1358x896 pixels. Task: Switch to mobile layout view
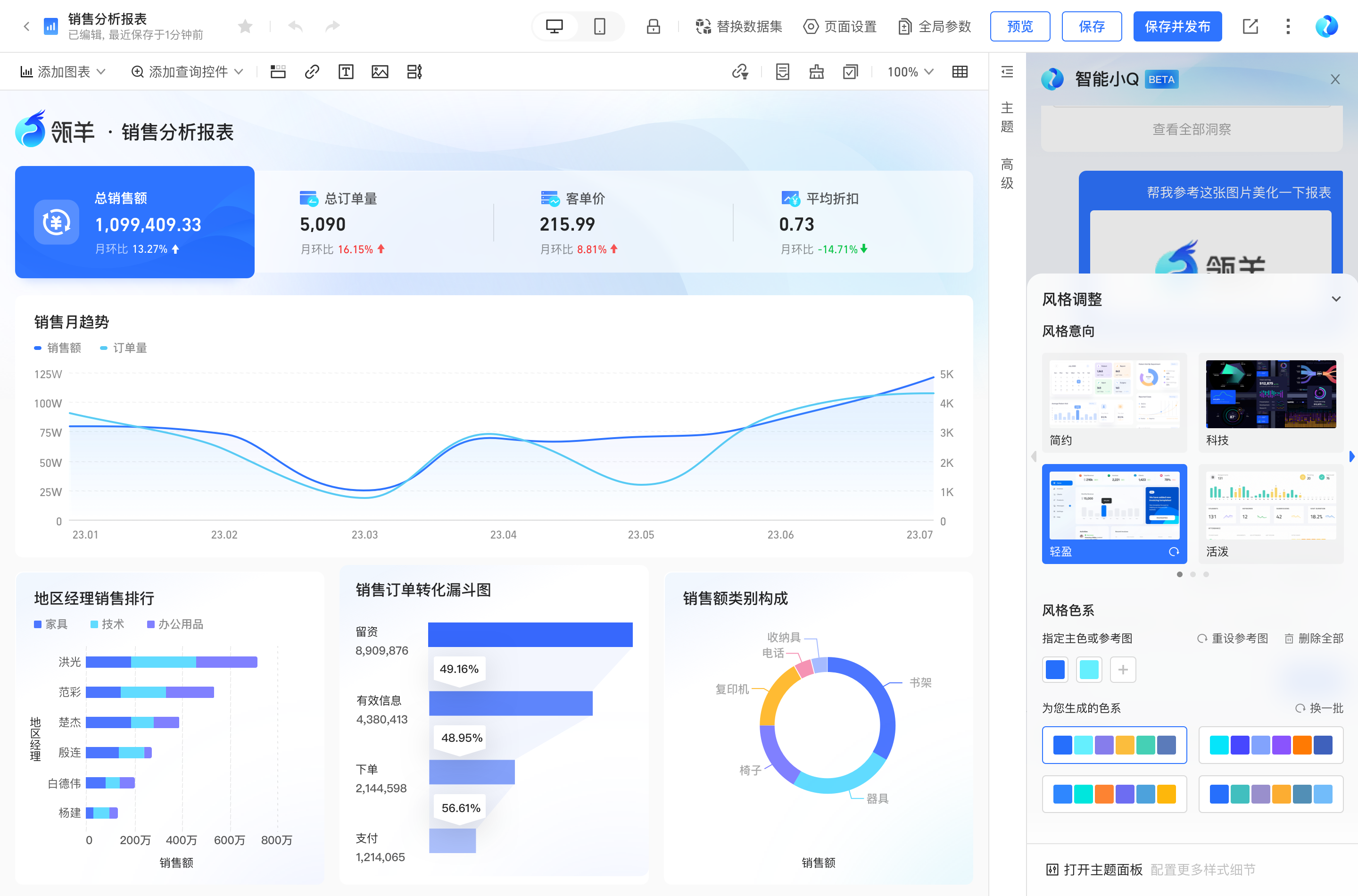(x=599, y=26)
